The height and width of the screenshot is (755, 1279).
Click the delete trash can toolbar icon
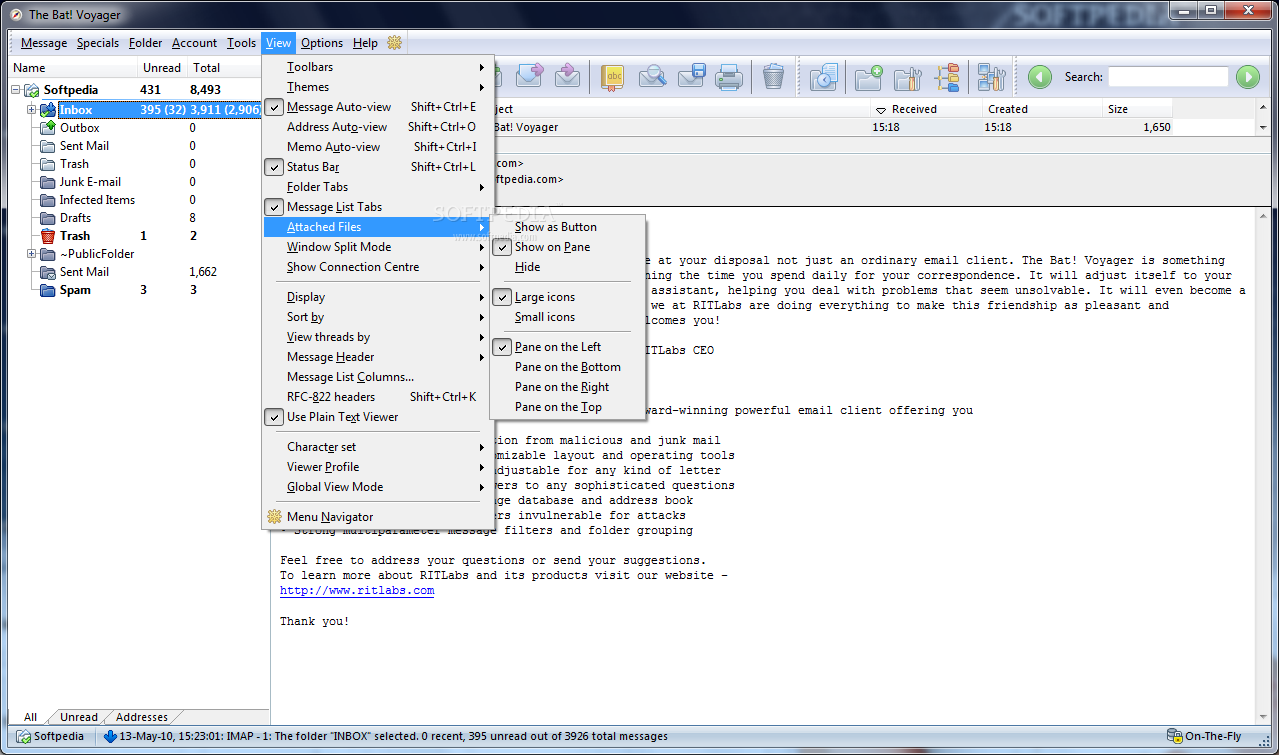(773, 76)
